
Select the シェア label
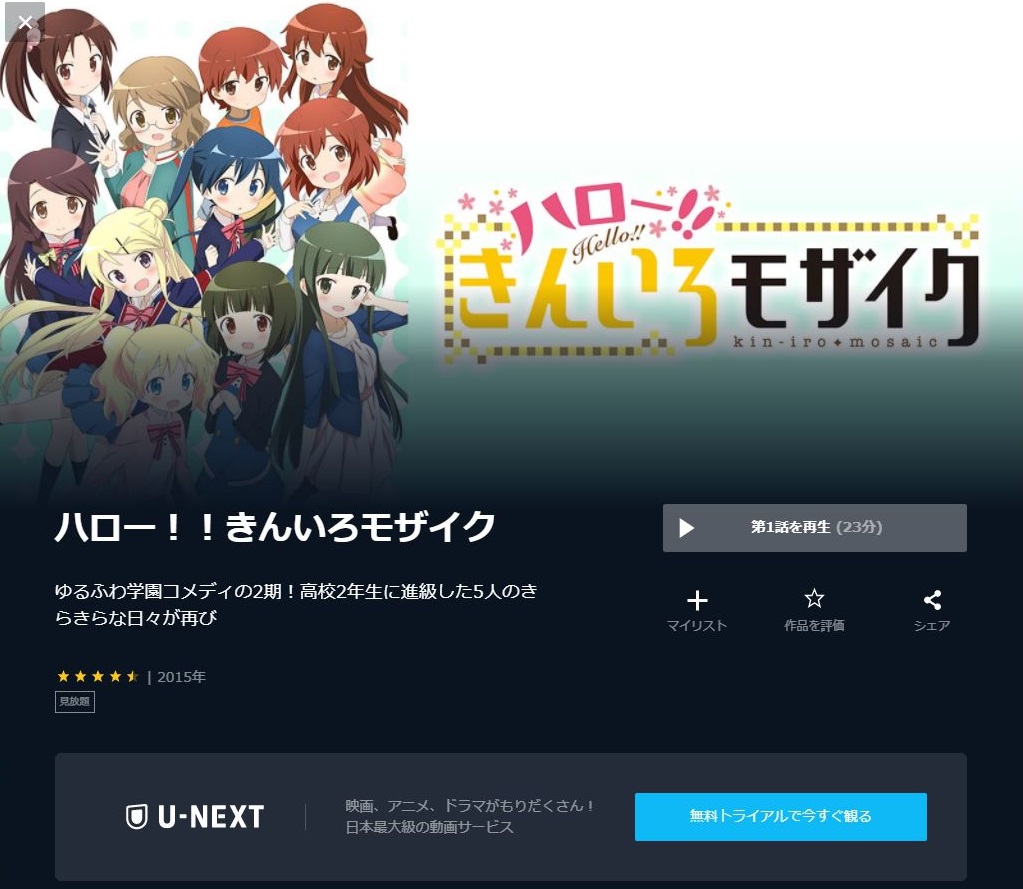932,625
